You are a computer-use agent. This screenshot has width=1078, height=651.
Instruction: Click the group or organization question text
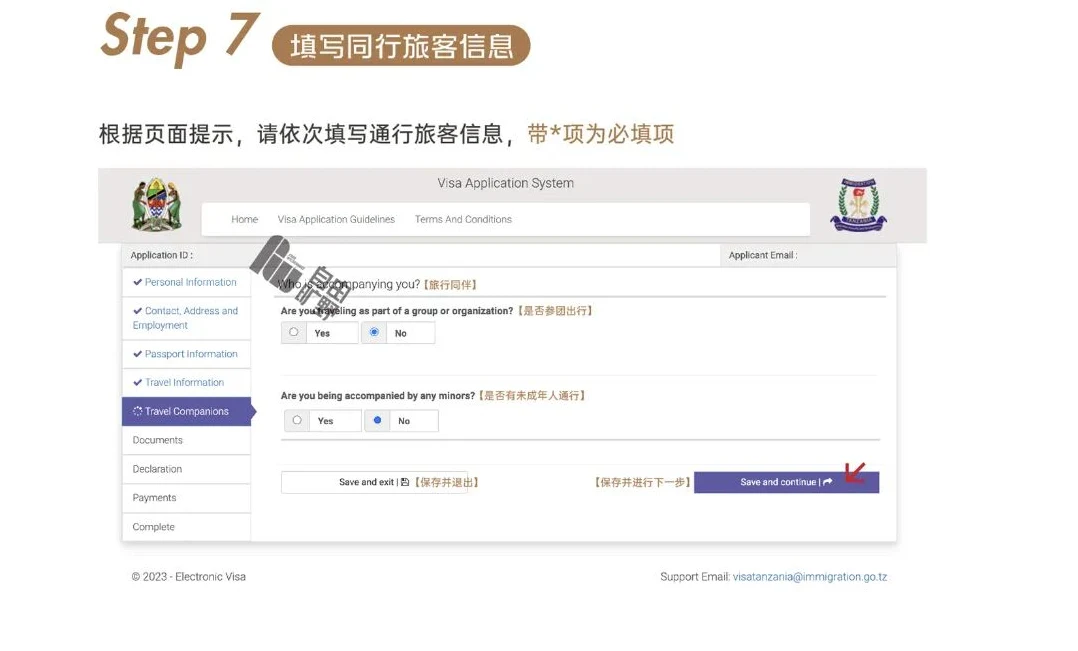pyautogui.click(x=397, y=311)
